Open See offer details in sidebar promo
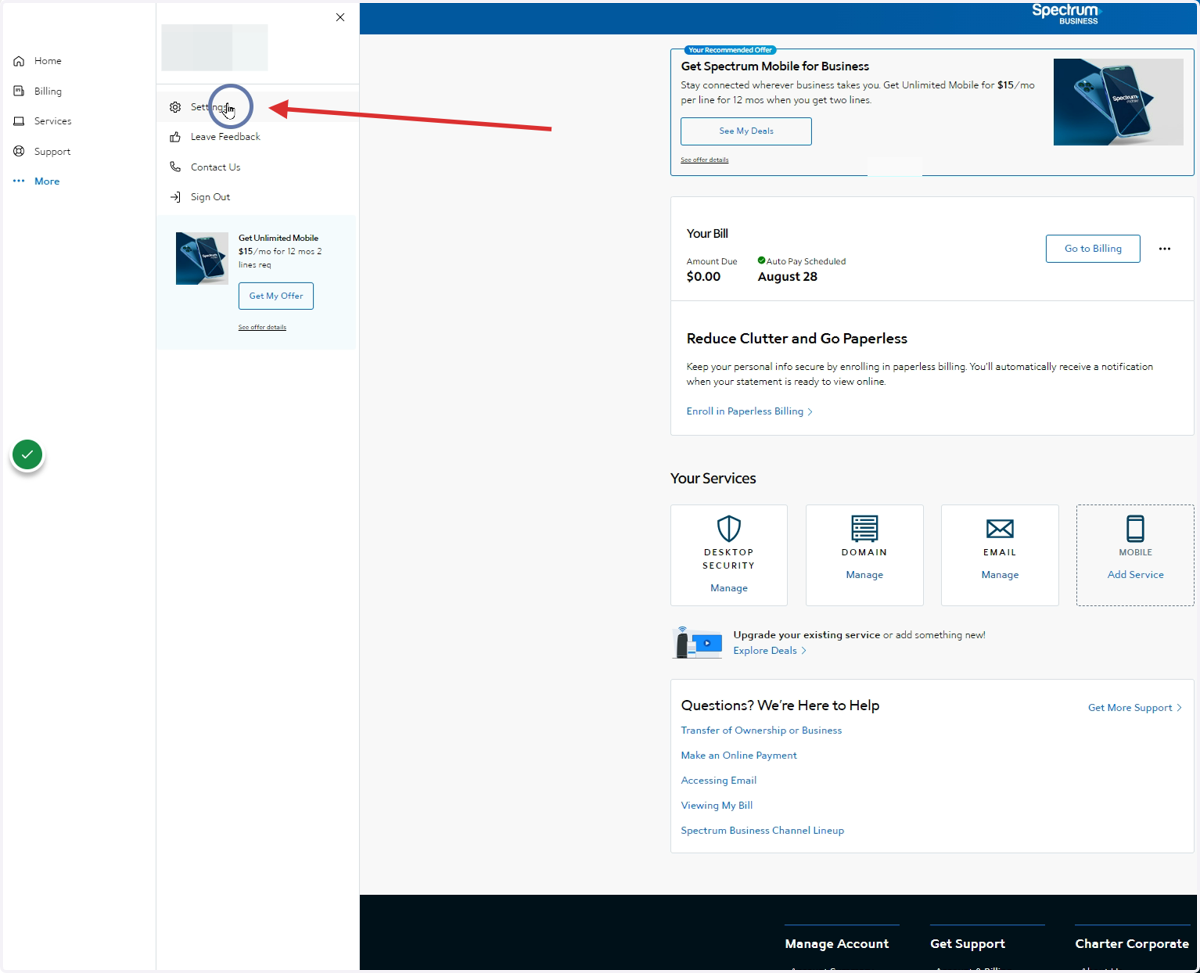This screenshot has height=973, width=1200. (262, 327)
